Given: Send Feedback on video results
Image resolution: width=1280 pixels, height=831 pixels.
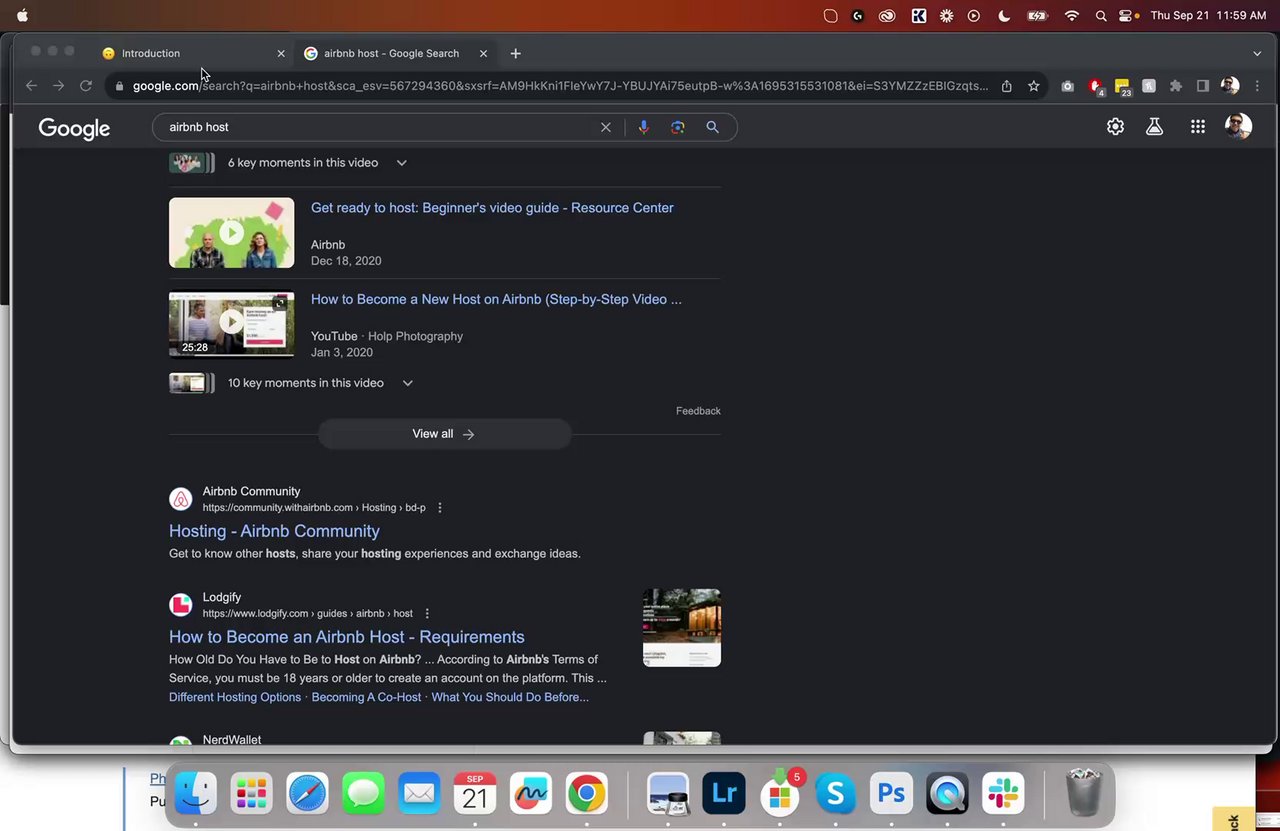Looking at the screenshot, I should point(698,411).
